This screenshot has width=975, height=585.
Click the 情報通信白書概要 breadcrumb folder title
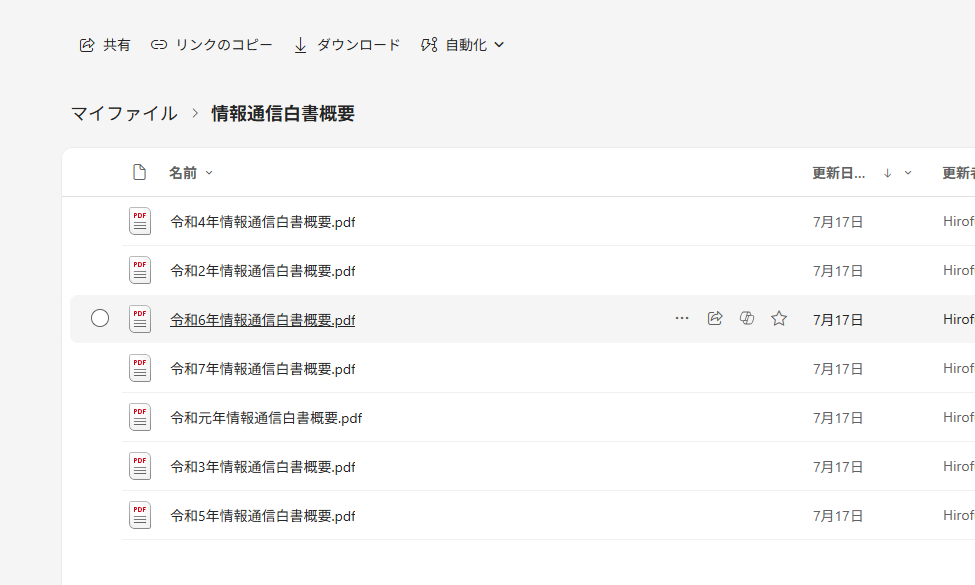(x=283, y=114)
